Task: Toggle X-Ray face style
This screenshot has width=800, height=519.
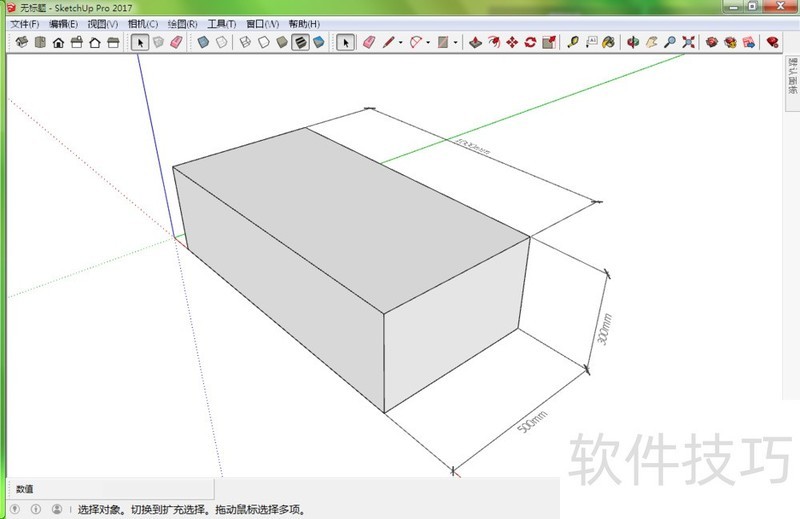Action: pyautogui.click(x=203, y=42)
